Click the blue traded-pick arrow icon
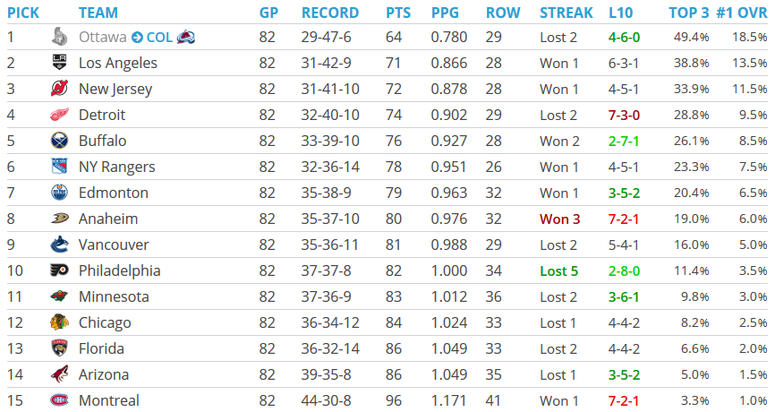This screenshot has width=775, height=412. (137, 38)
